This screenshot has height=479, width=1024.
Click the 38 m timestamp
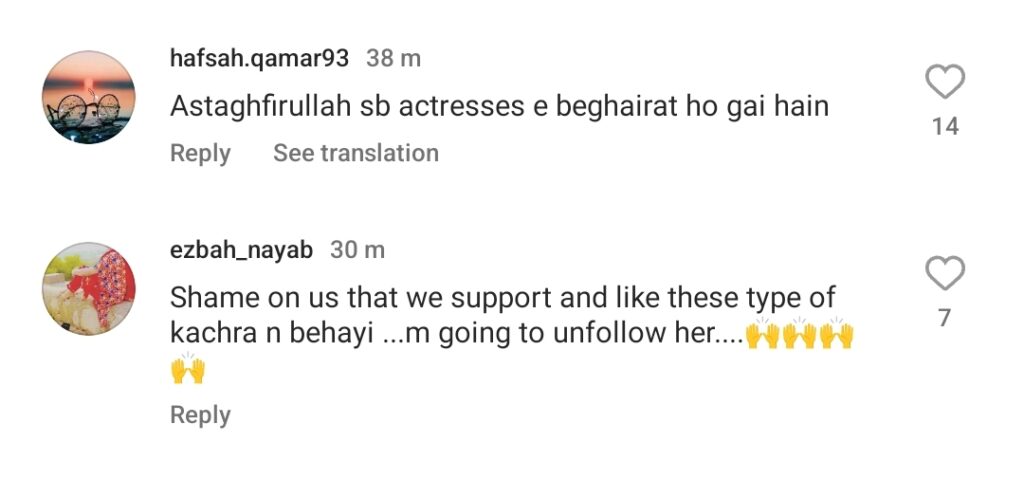pyautogui.click(x=393, y=58)
